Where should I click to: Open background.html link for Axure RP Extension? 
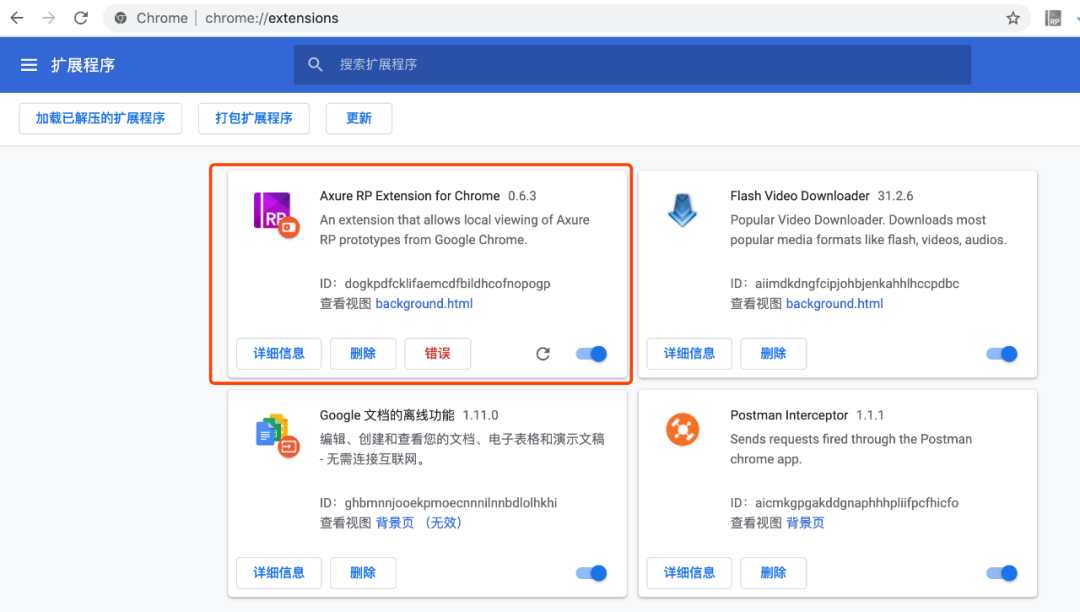[x=424, y=304]
